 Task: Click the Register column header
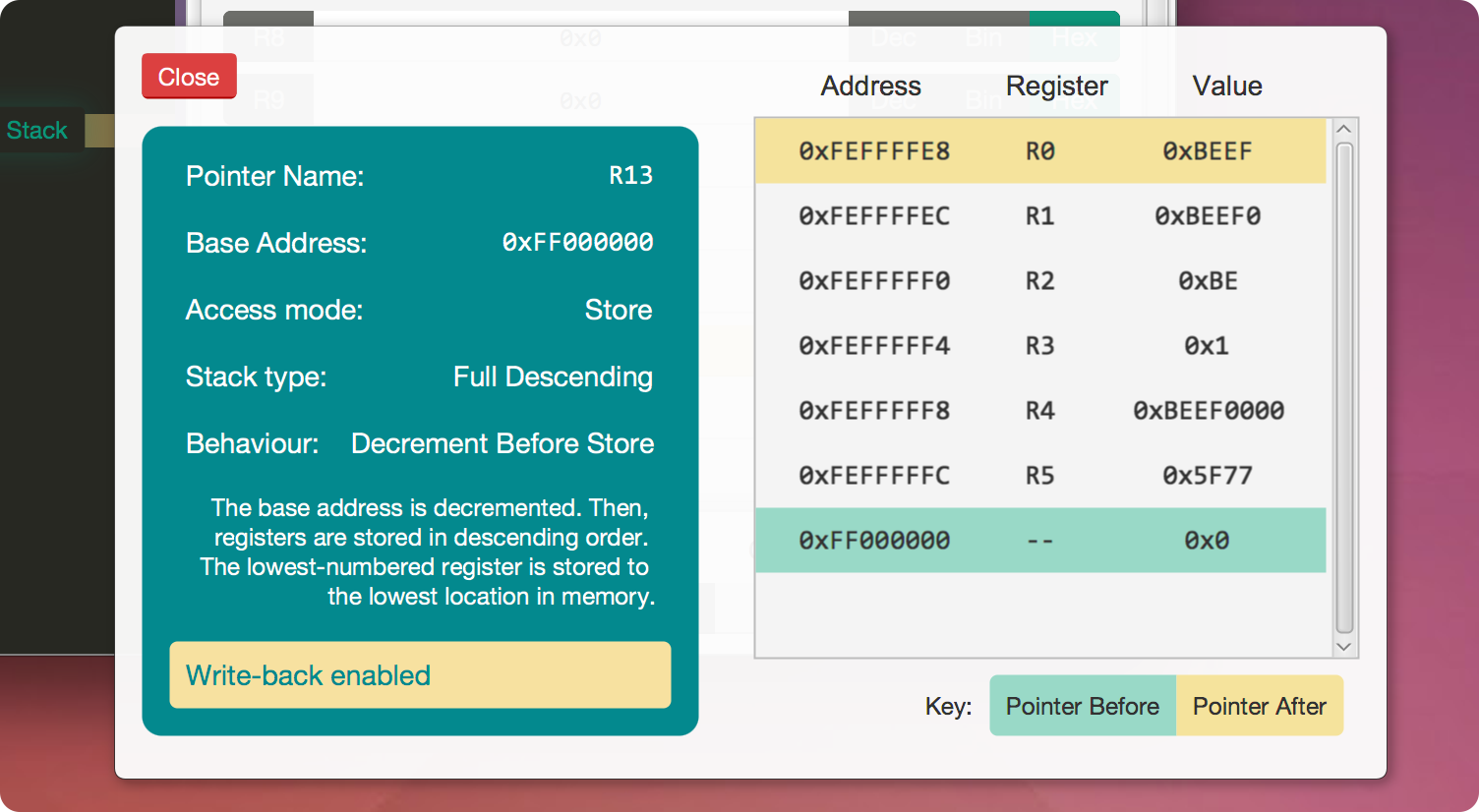click(x=1057, y=87)
